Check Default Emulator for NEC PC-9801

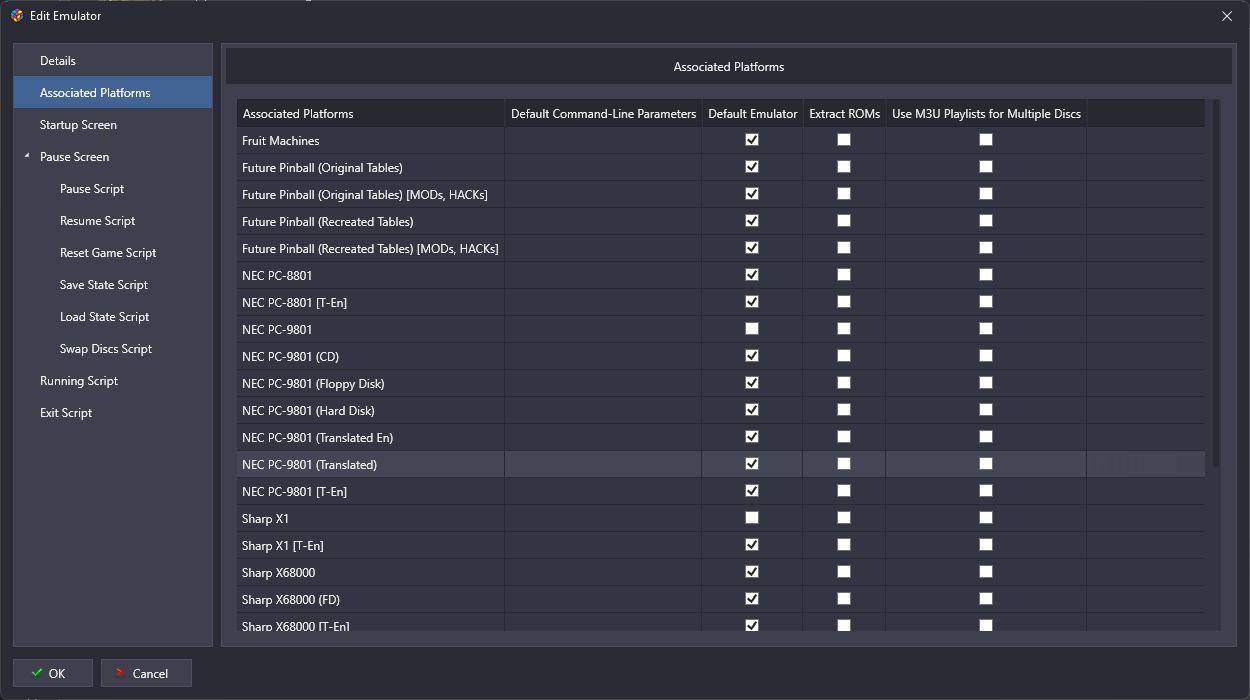752,329
